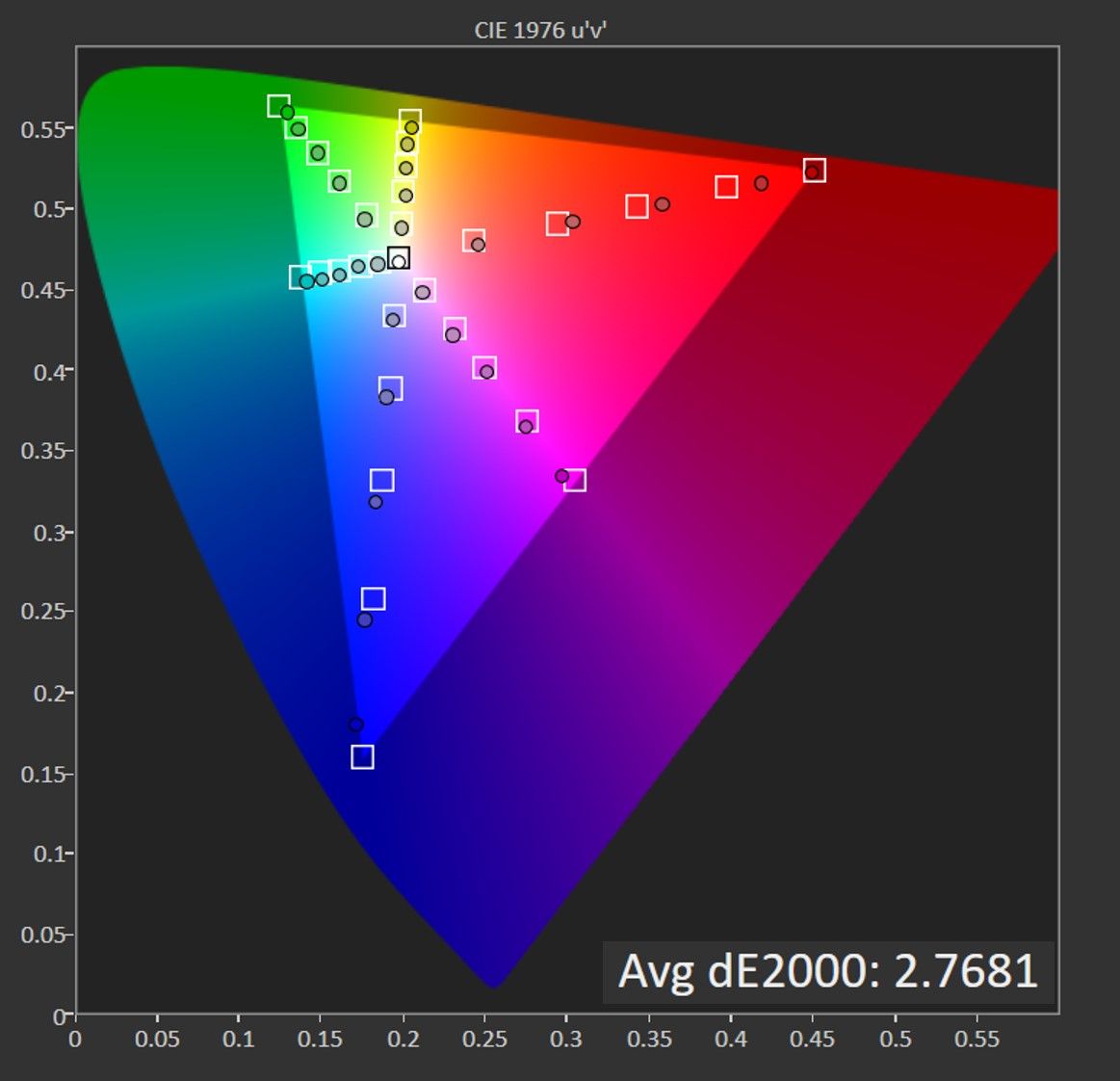Screen dimensions: 1120x1081
Task: Select the white measured circle at white point
Action: tap(399, 261)
